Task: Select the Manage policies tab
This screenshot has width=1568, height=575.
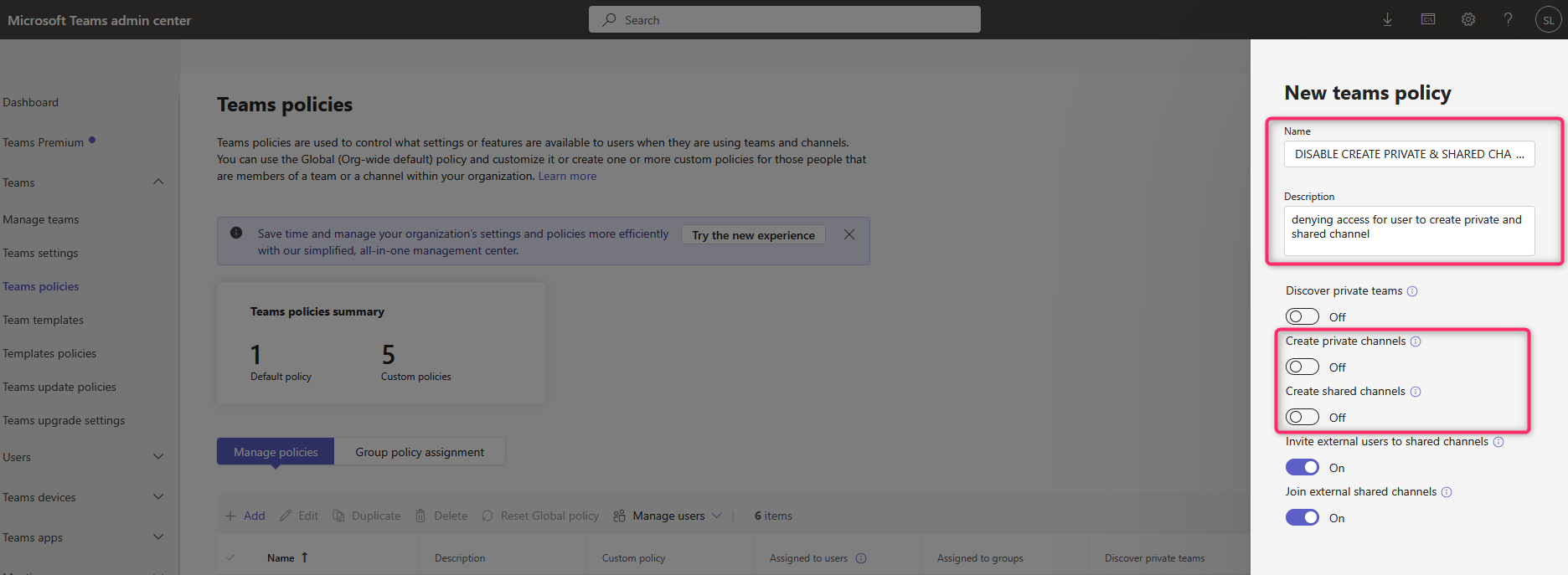Action: click(x=276, y=451)
